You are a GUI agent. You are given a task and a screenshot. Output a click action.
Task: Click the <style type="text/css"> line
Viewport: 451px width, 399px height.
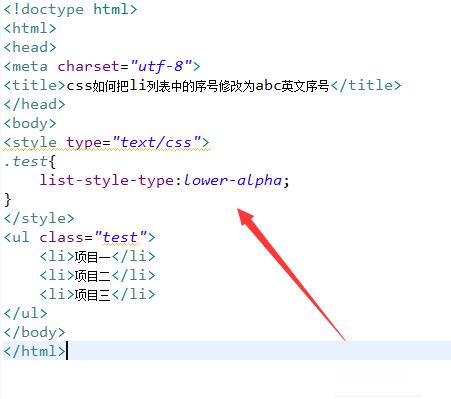point(107,142)
